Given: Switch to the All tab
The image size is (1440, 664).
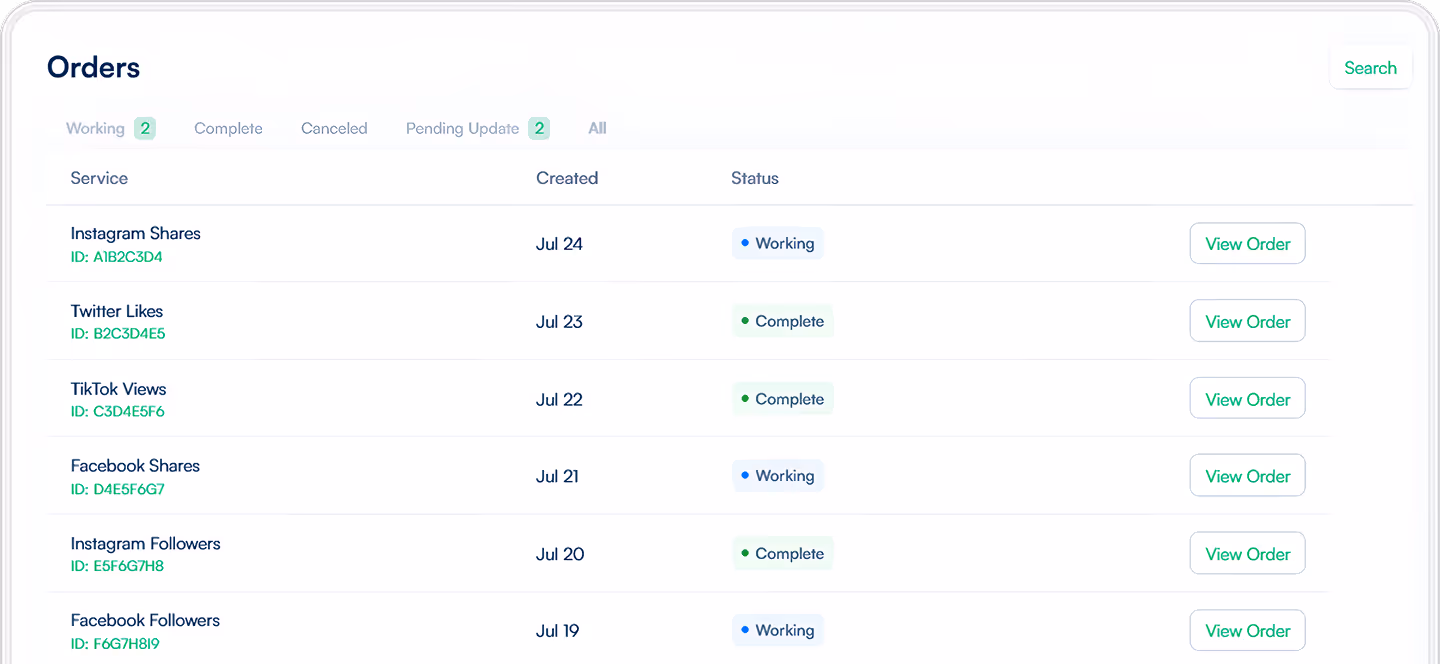Looking at the screenshot, I should coord(597,128).
